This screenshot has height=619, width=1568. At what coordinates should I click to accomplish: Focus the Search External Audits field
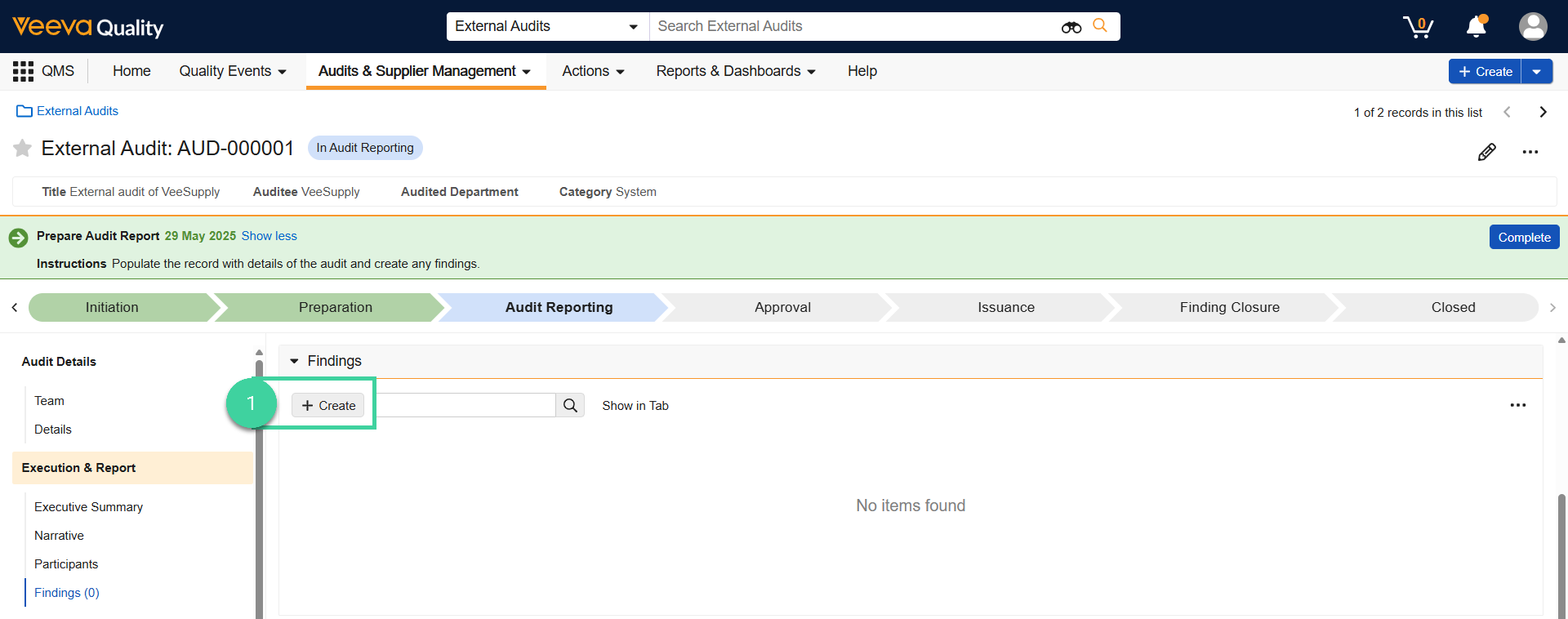pyautogui.click(x=853, y=26)
